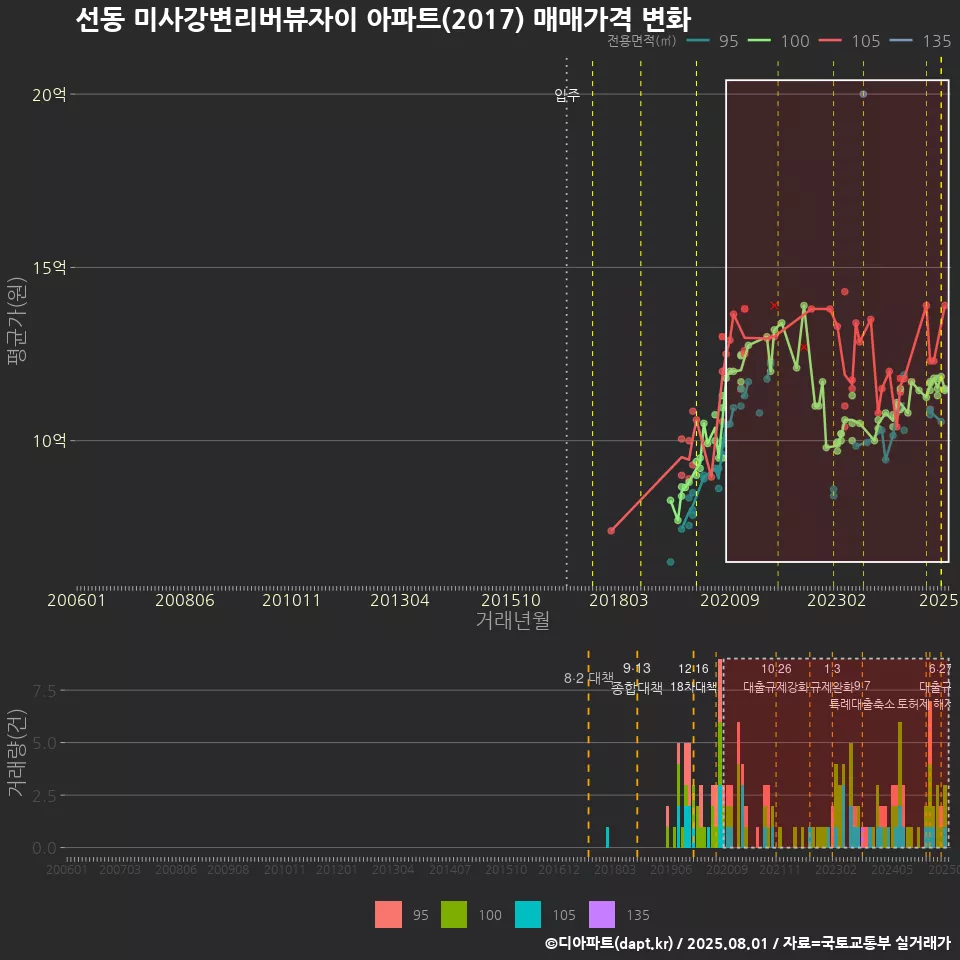Screen dimensions: 960x960
Task: Click the '12·16 18차대책' policy annotation
Action: pos(693,678)
